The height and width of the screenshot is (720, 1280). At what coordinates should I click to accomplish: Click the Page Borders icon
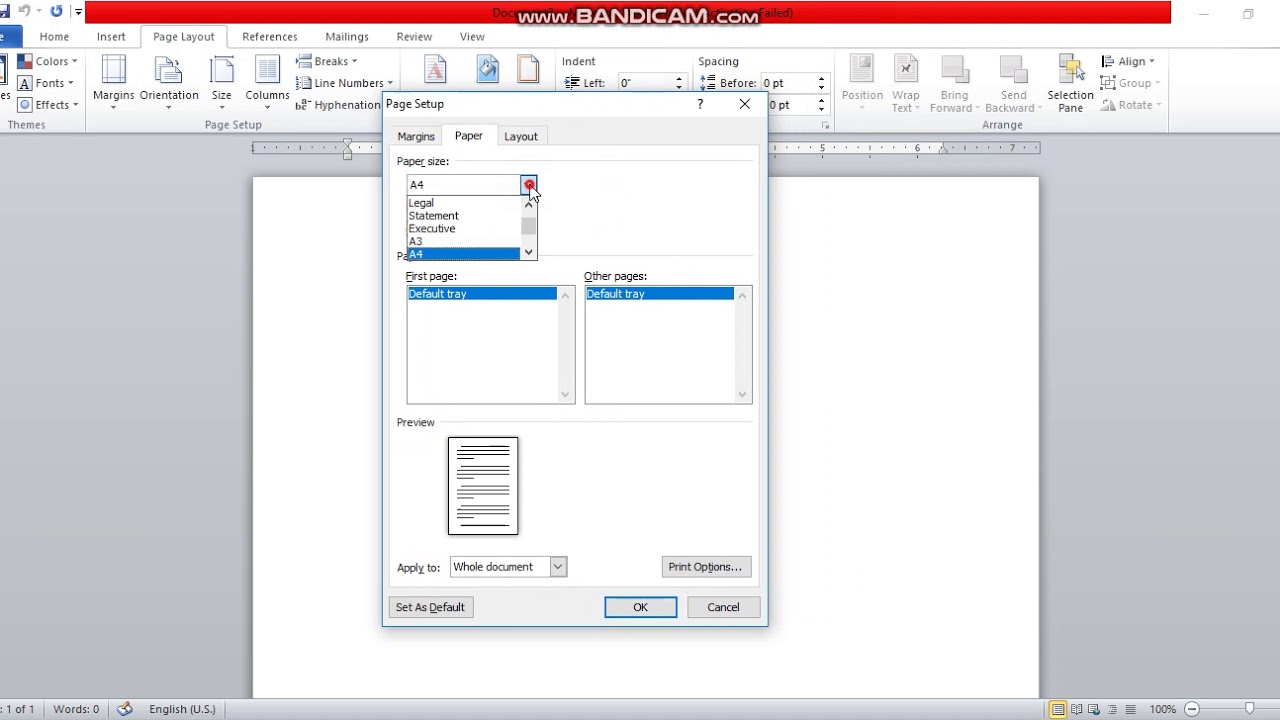click(528, 69)
